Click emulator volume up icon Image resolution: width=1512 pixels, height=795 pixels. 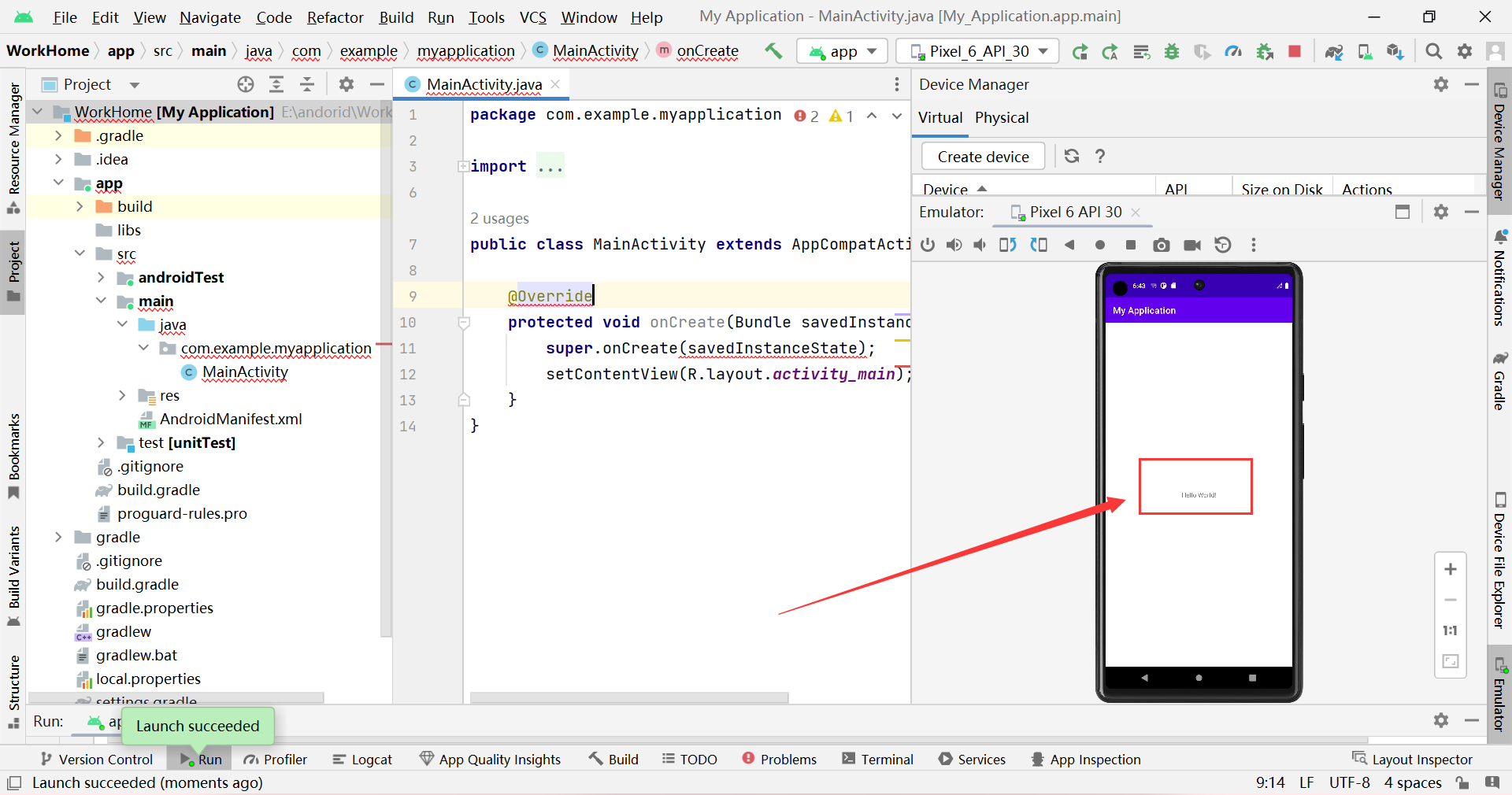point(954,245)
